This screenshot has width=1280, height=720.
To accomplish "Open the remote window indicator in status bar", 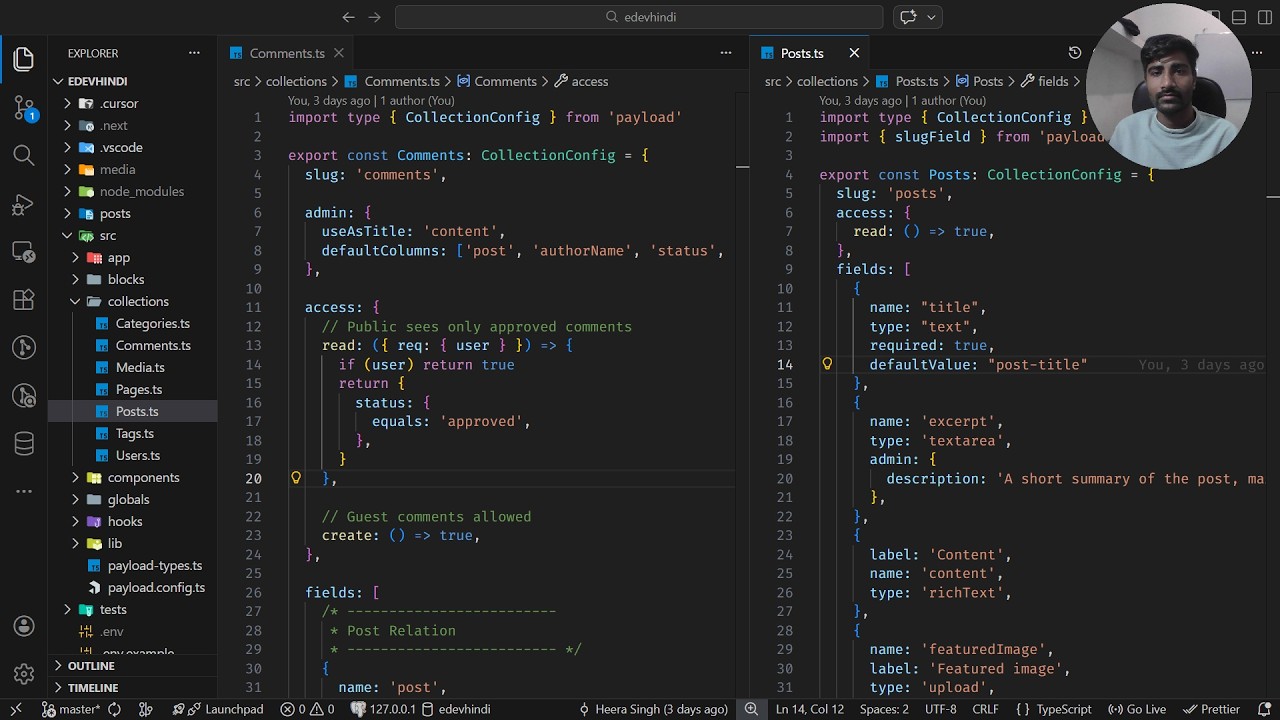I will [x=16, y=709].
